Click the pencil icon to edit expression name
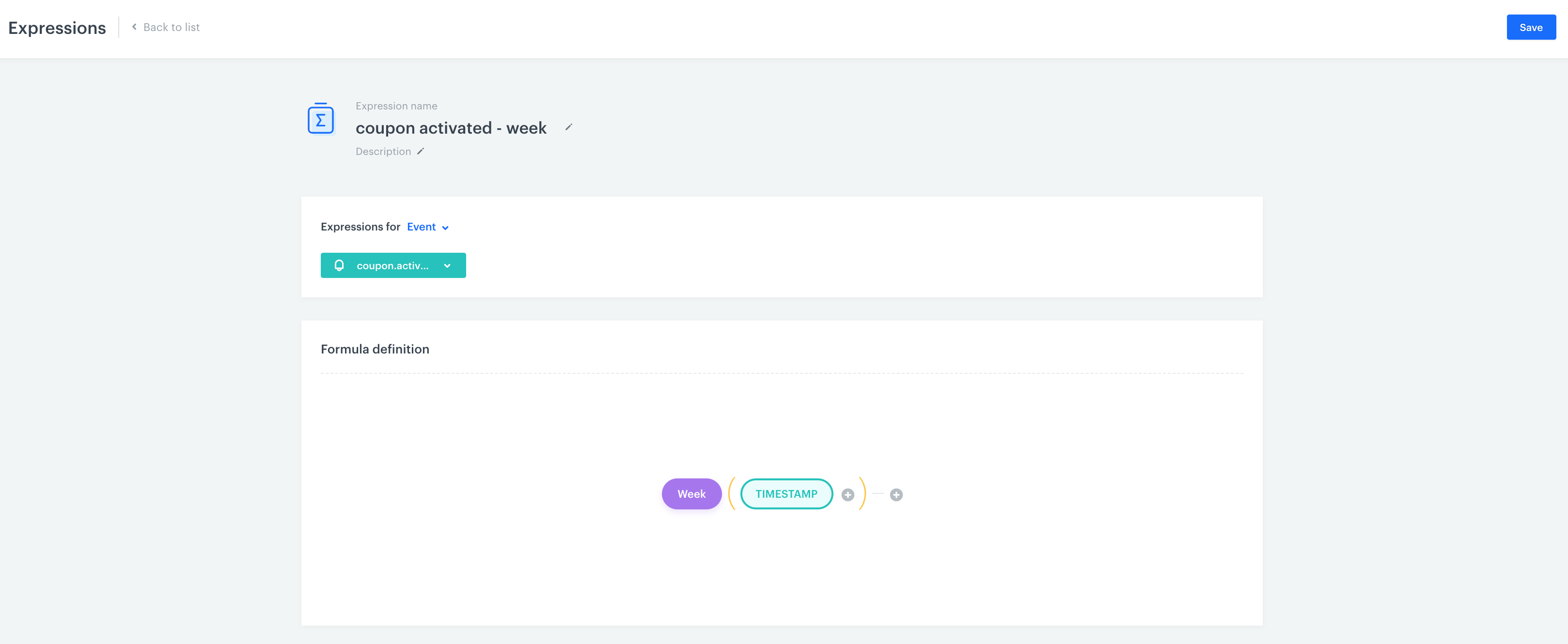The image size is (1568, 644). point(568,128)
